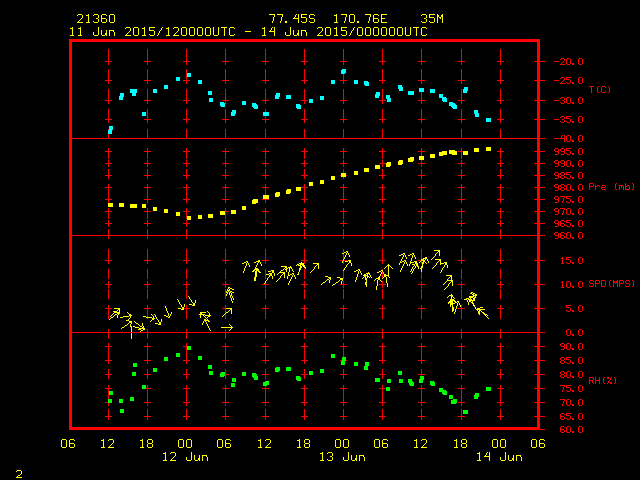The width and height of the screenshot is (640, 480).
Task: Click the "RH(%)" humidity axis label
Action: pyautogui.click(x=602, y=380)
